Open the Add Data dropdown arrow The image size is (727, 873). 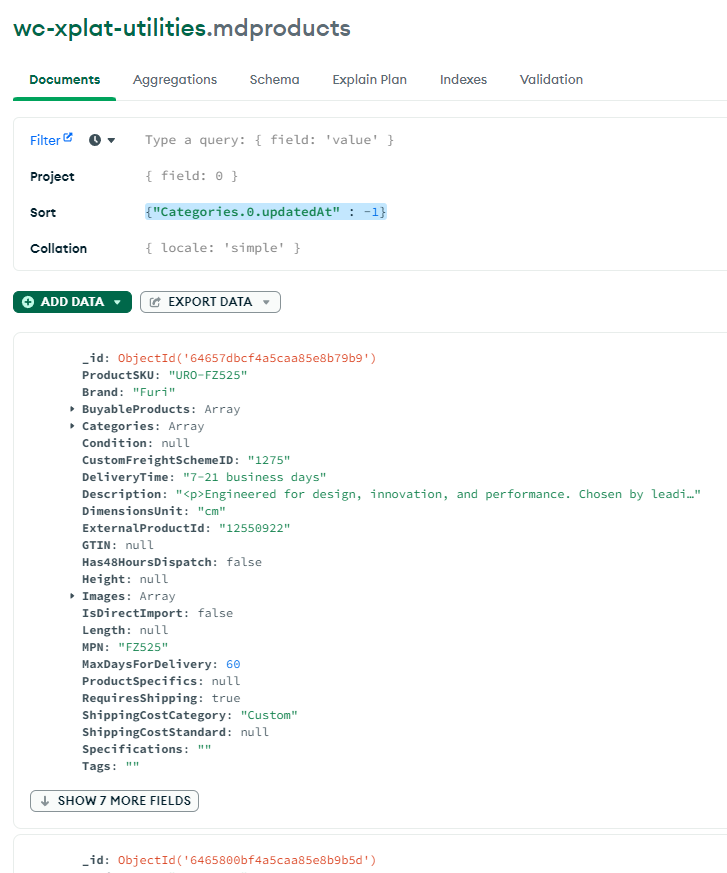click(x=118, y=302)
